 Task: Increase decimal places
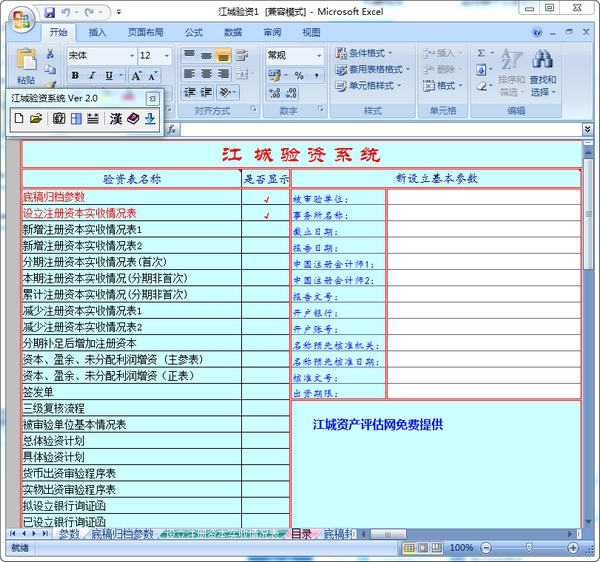click(x=274, y=93)
